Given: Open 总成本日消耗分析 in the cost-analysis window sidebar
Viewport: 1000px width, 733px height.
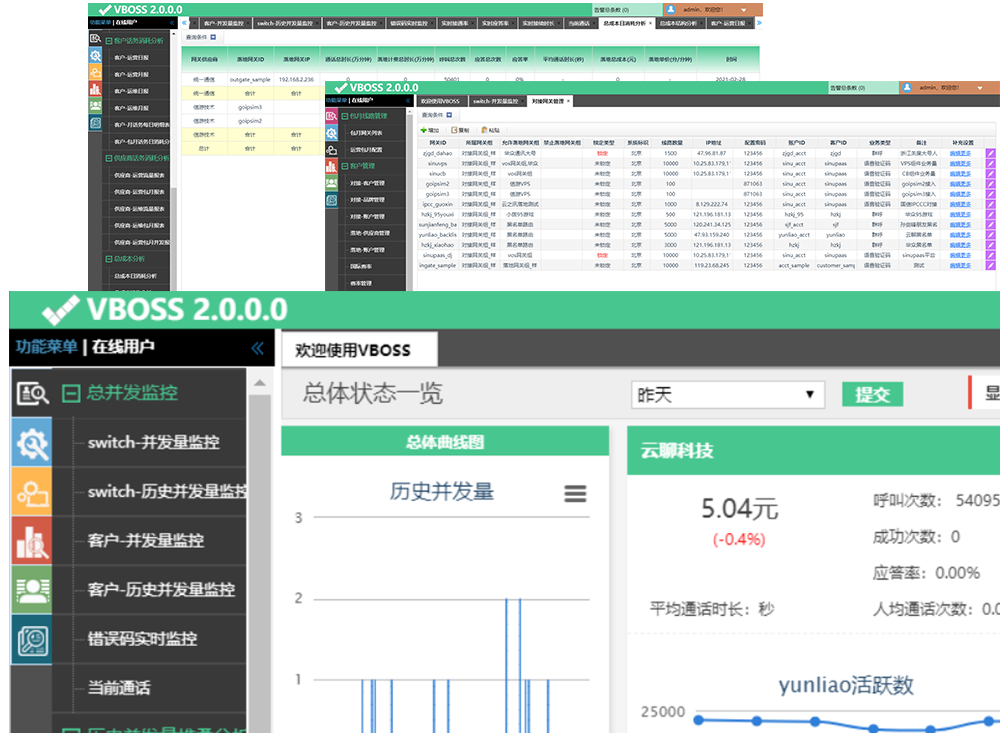Looking at the screenshot, I should [135, 276].
